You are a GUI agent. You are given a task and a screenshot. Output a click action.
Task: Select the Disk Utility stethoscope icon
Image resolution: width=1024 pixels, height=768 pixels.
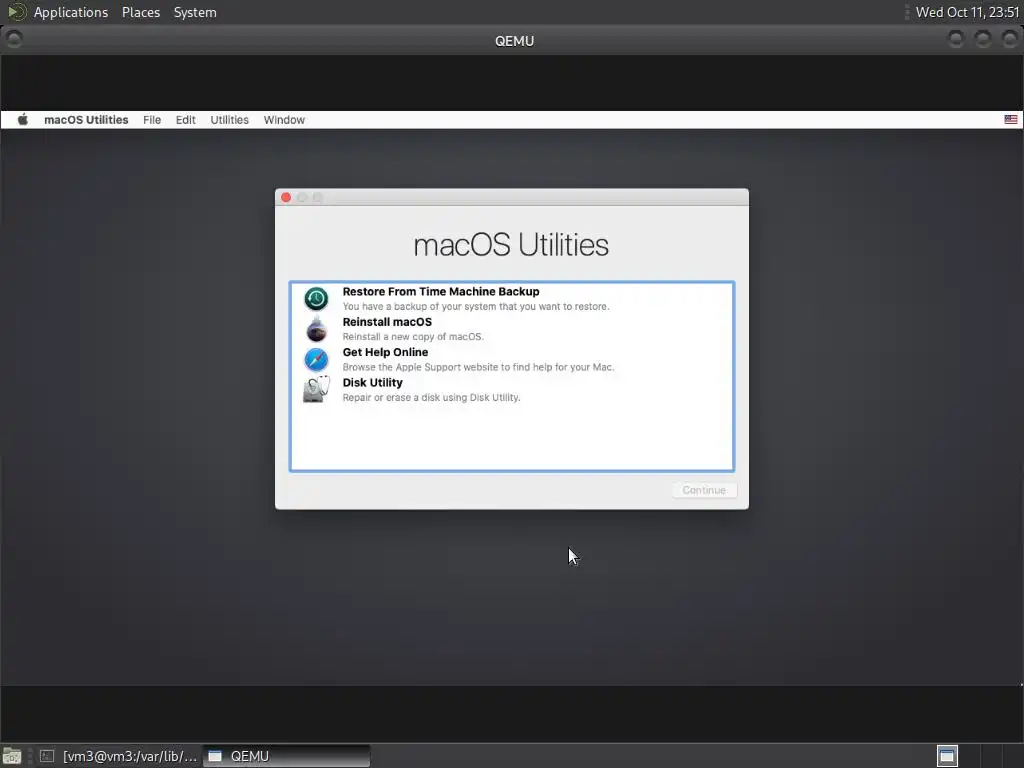[x=316, y=389]
